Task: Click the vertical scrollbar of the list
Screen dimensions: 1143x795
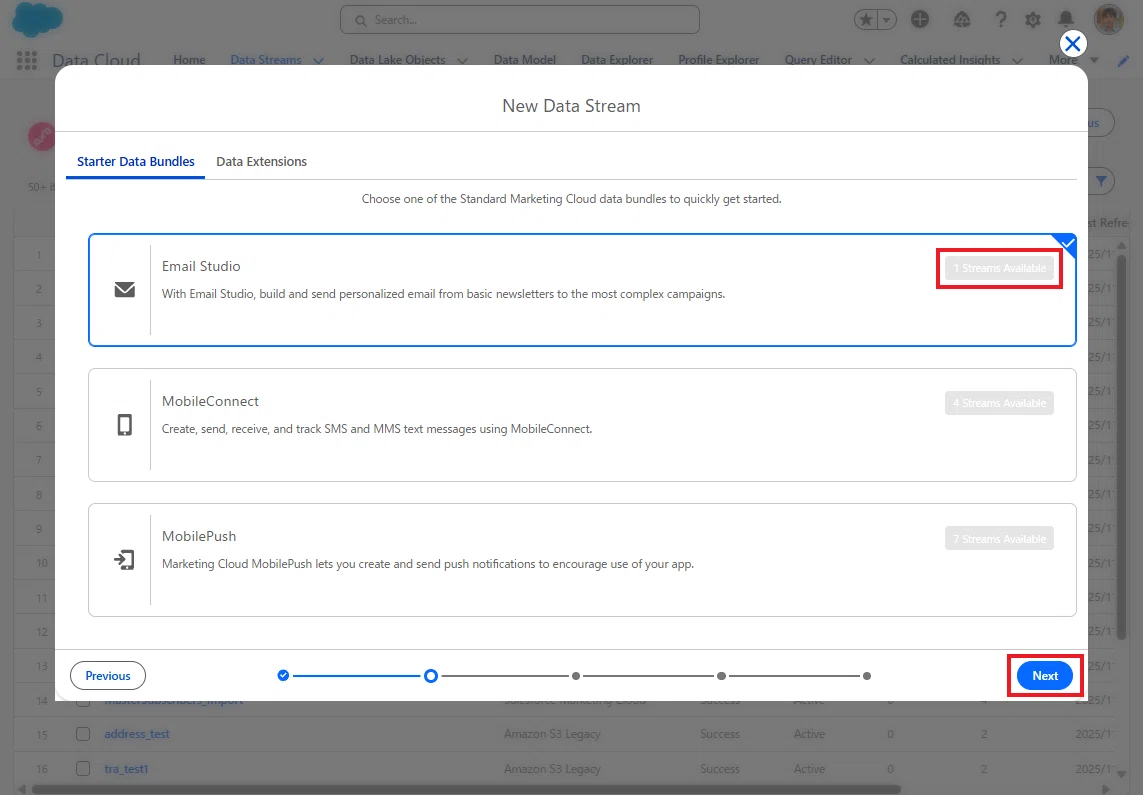Action: (x=1121, y=445)
